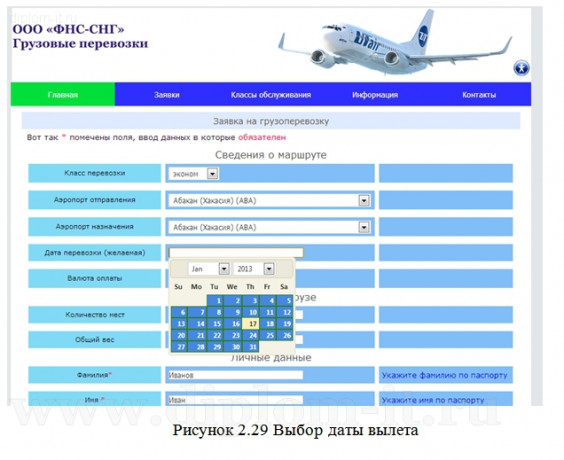Open the Информация menu tab
Viewport: 564px width, 460px height.
375,95
